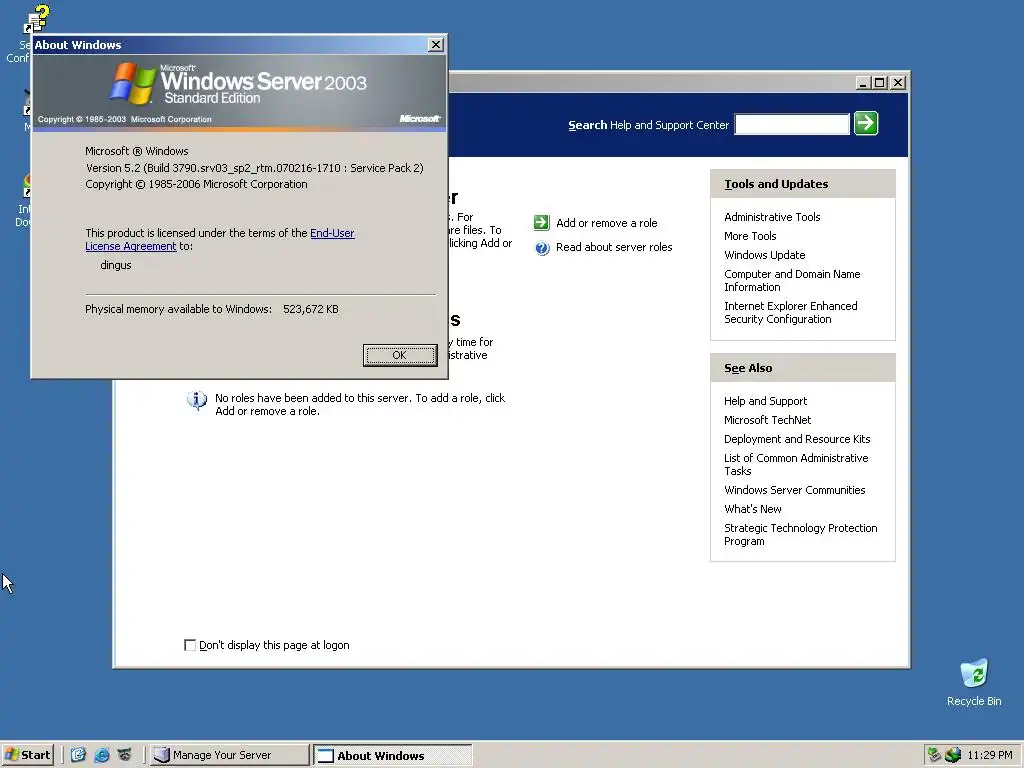Click Windows Server Communities link

pos(794,490)
